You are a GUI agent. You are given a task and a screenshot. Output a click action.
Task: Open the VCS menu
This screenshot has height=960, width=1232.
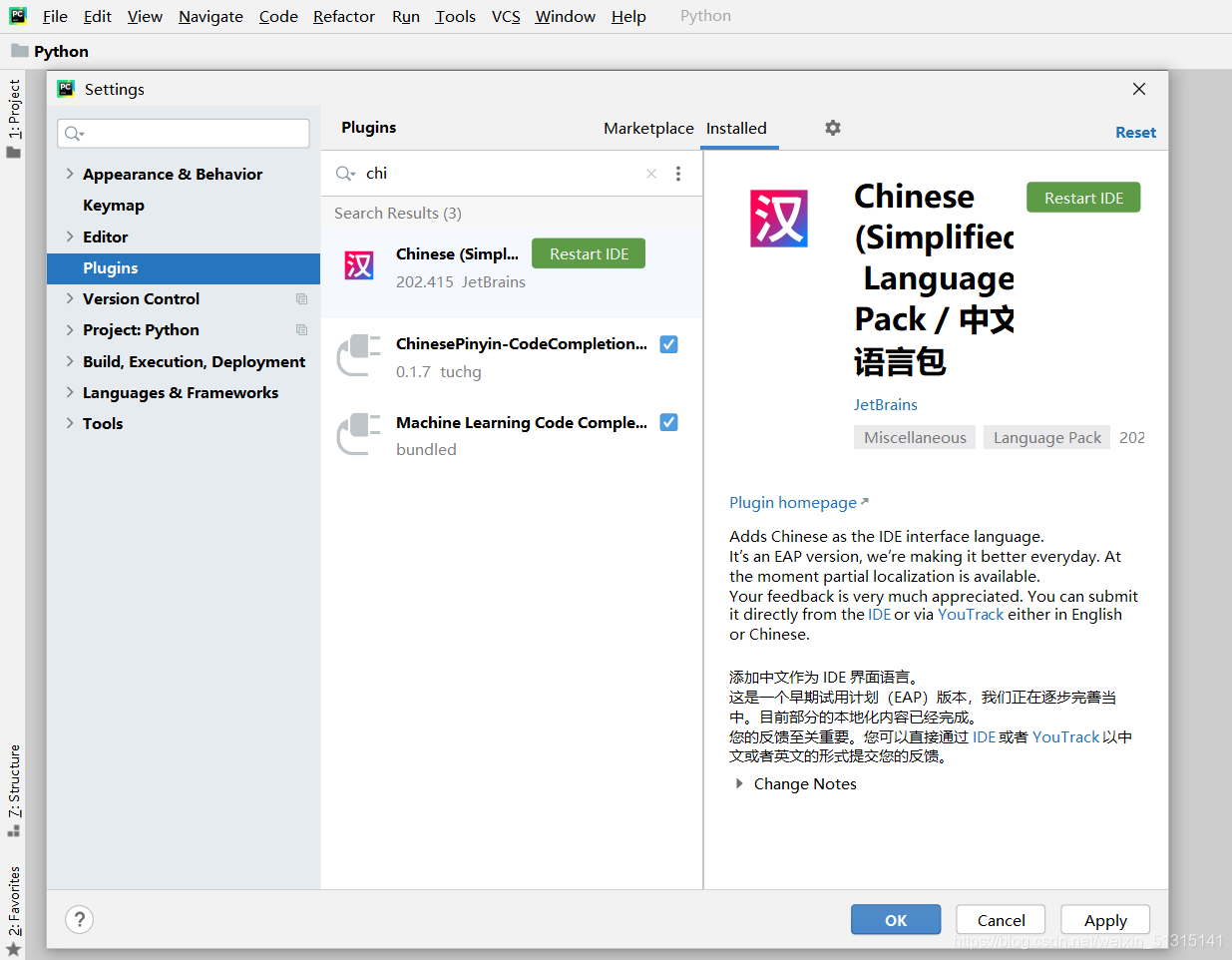tap(506, 16)
